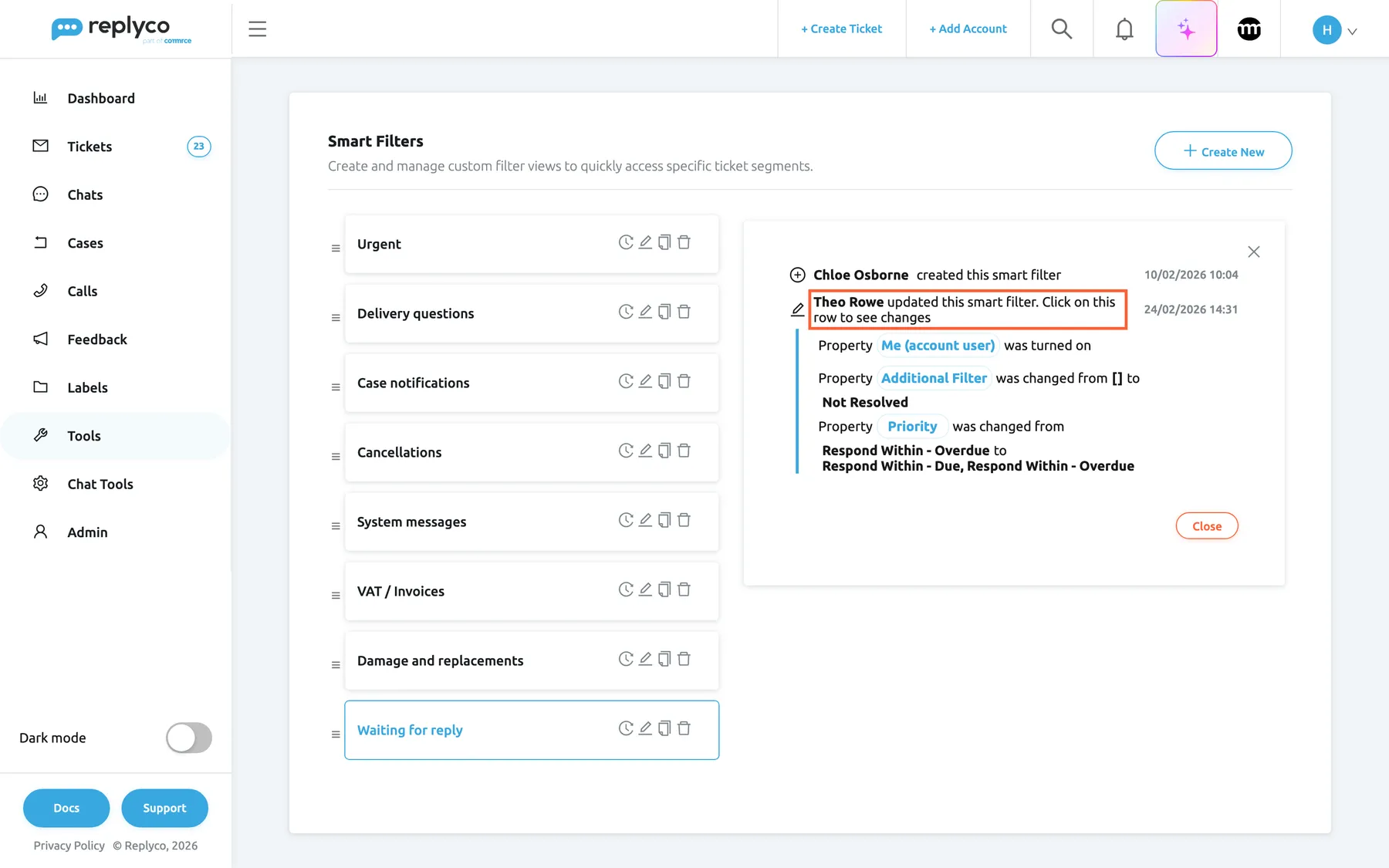The image size is (1389, 868).
Task: Open the search magnifier icon
Action: click(1062, 29)
